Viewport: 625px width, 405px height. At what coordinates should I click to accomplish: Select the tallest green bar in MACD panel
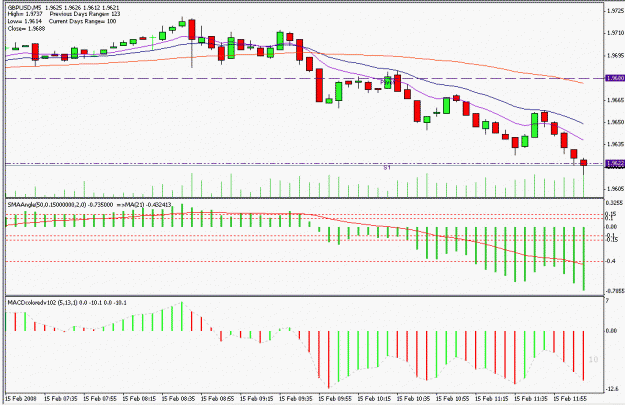[x=338, y=358]
